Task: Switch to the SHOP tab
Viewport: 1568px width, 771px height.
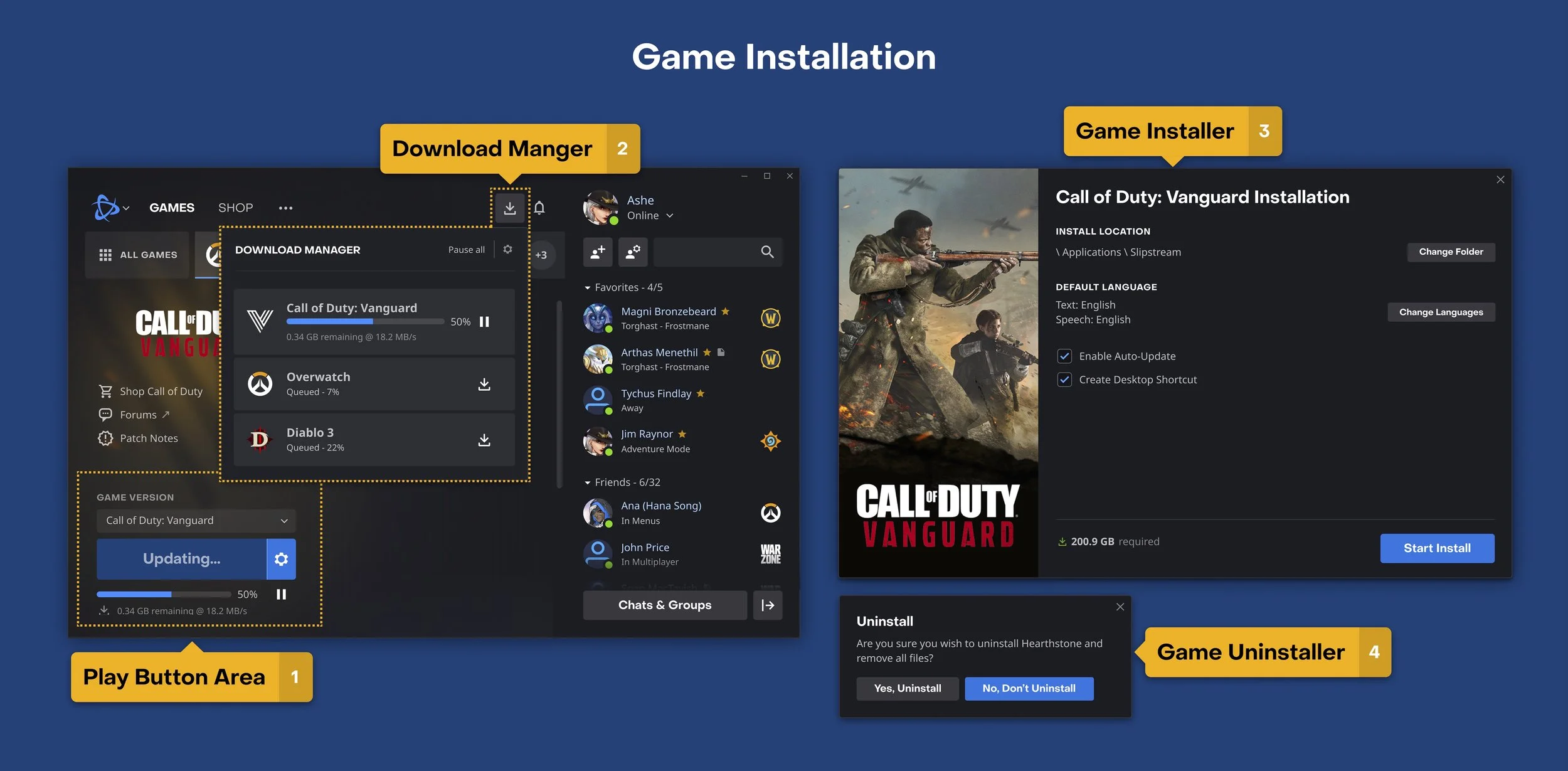Action: coord(235,208)
